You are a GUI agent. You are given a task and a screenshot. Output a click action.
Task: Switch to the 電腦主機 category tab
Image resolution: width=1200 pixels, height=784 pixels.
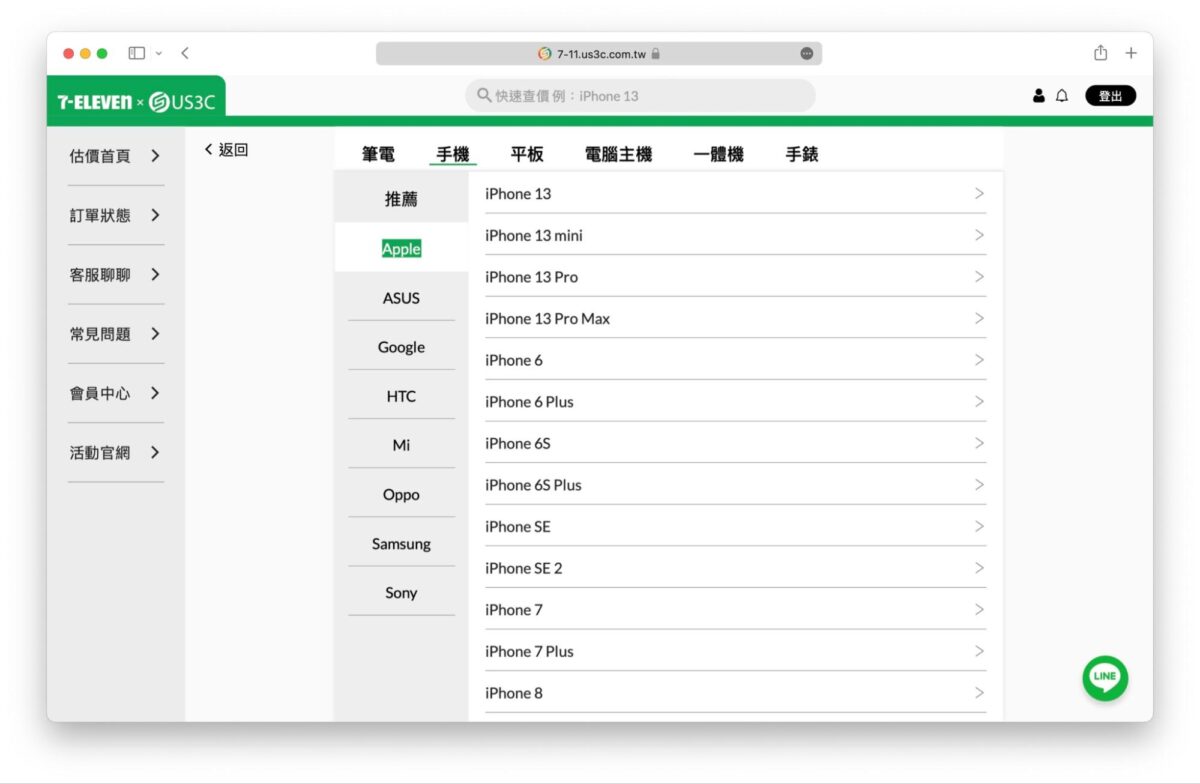pyautogui.click(x=618, y=154)
